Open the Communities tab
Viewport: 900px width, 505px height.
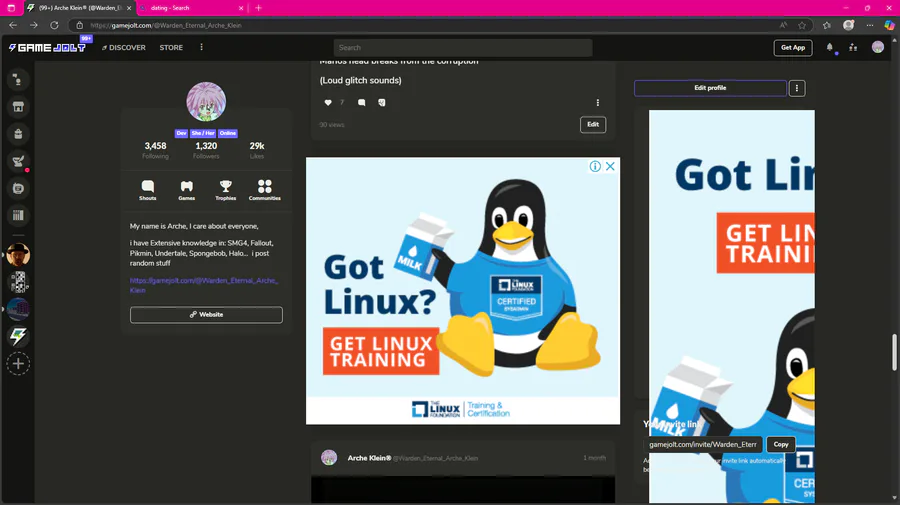(265, 190)
